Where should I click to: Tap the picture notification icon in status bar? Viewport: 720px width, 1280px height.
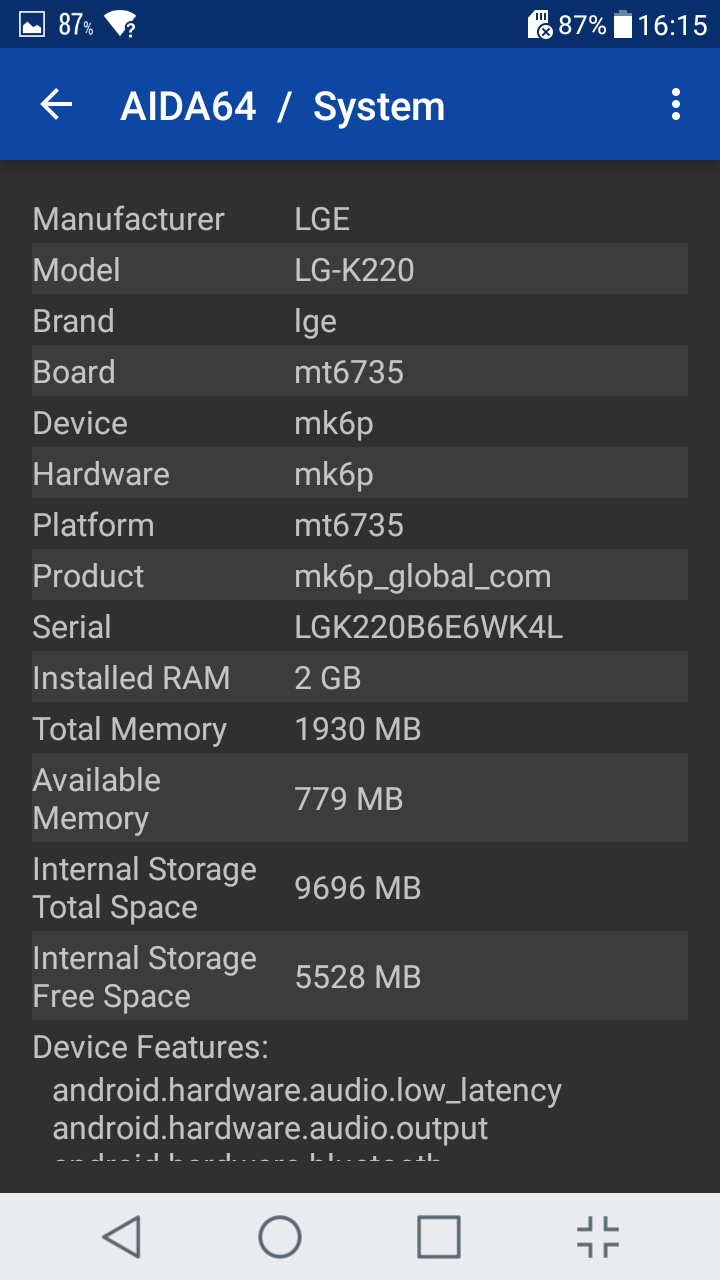32,24
